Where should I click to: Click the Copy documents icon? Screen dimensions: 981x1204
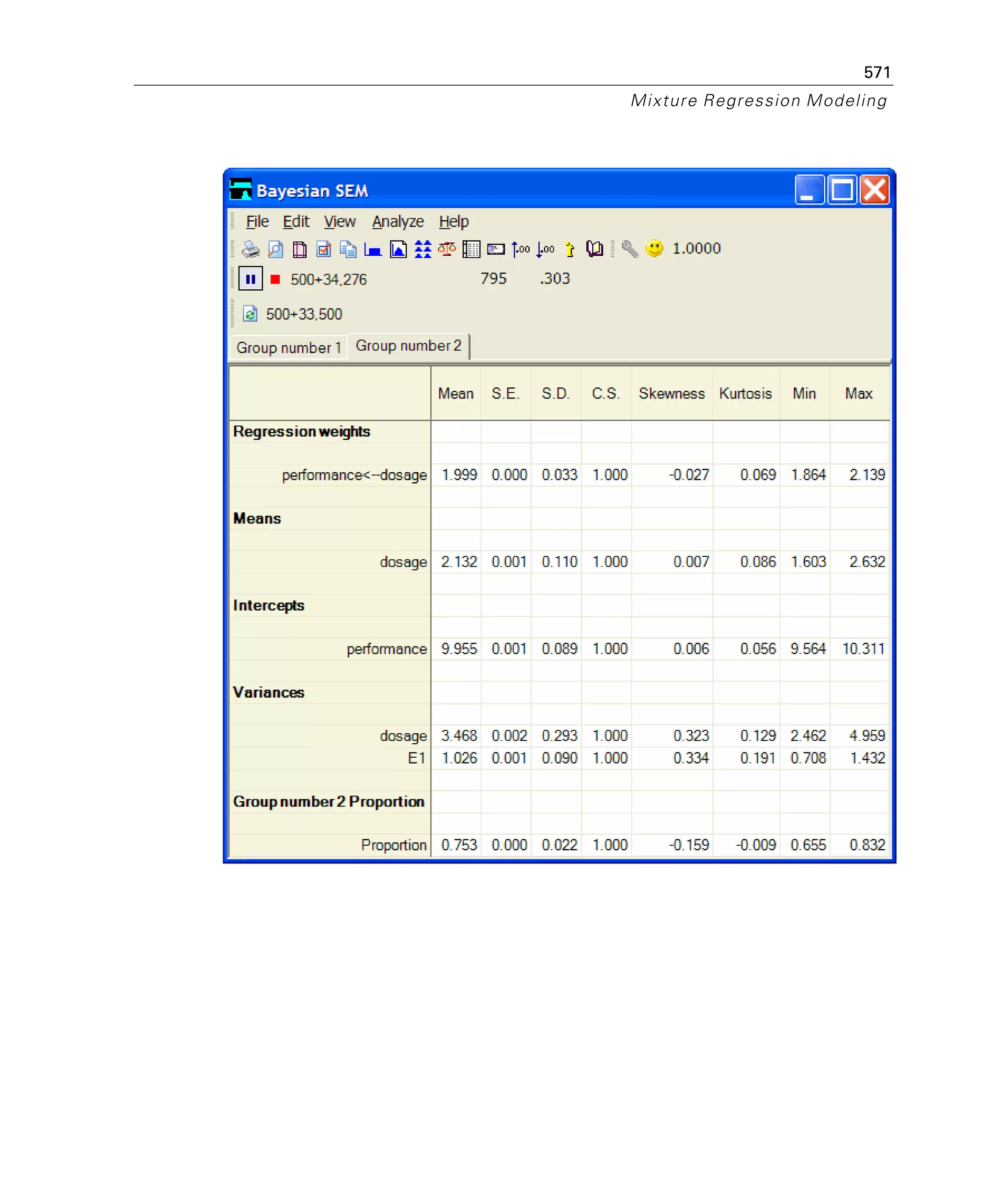(348, 249)
